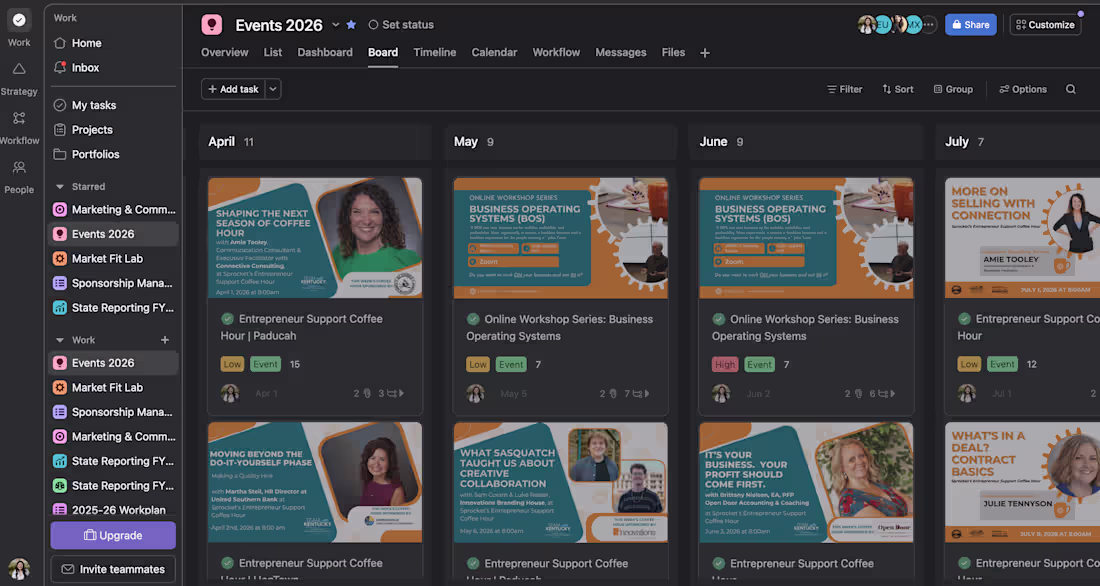Unstar the Events 2026 project
The height and width of the screenshot is (586, 1100).
[x=351, y=25]
